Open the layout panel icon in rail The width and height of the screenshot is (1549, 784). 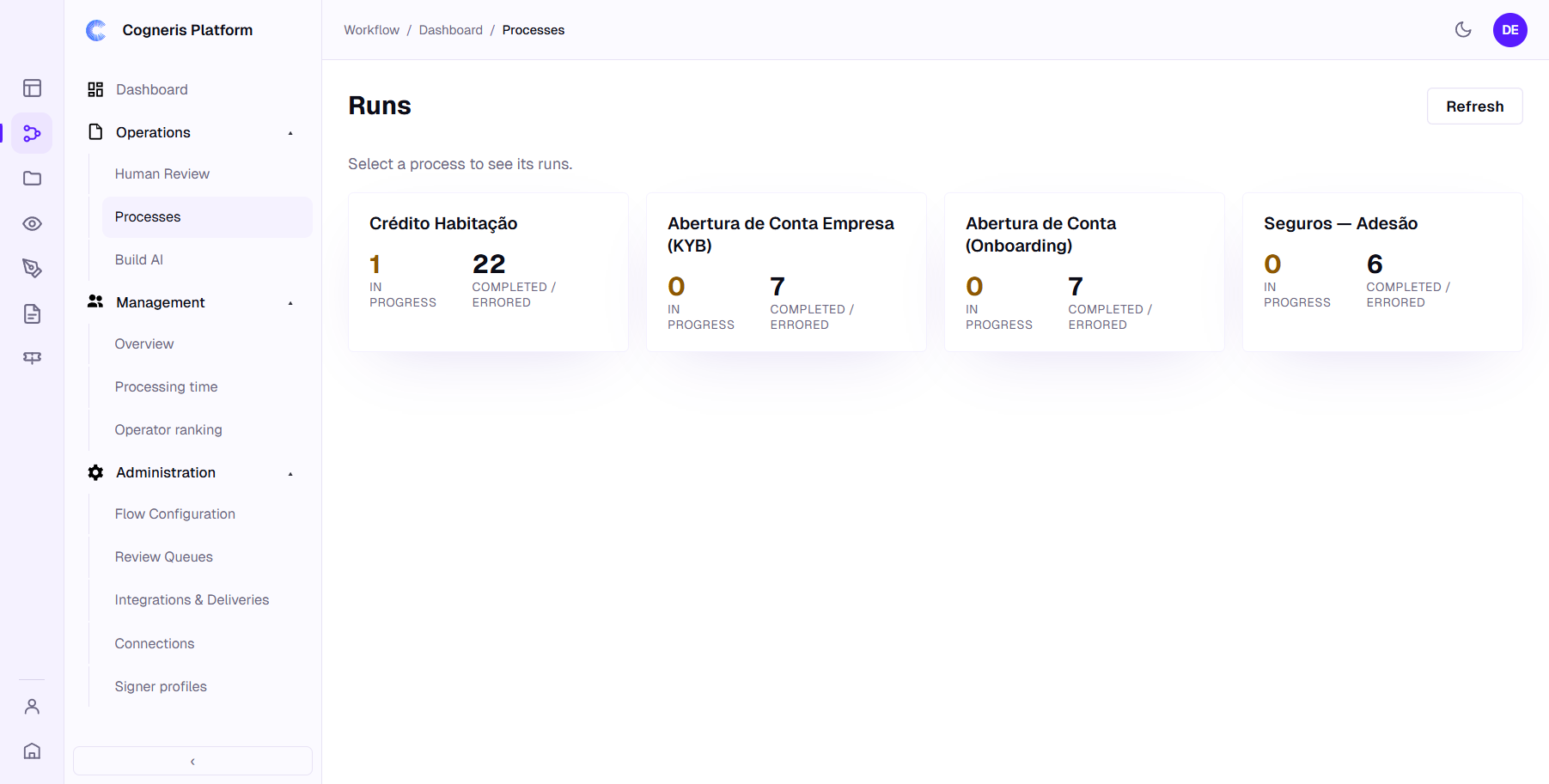(32, 88)
